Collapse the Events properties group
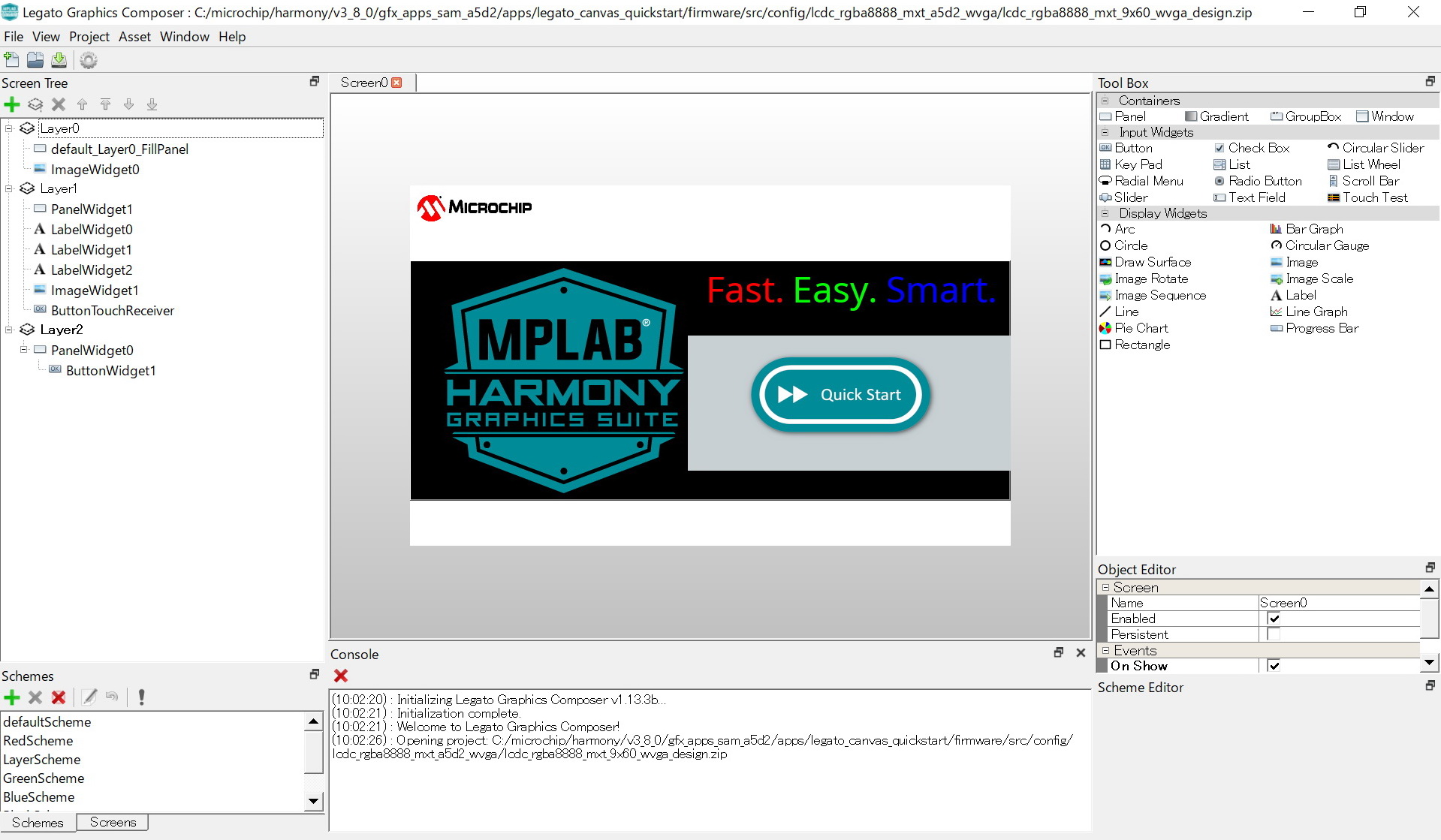 tap(1105, 651)
